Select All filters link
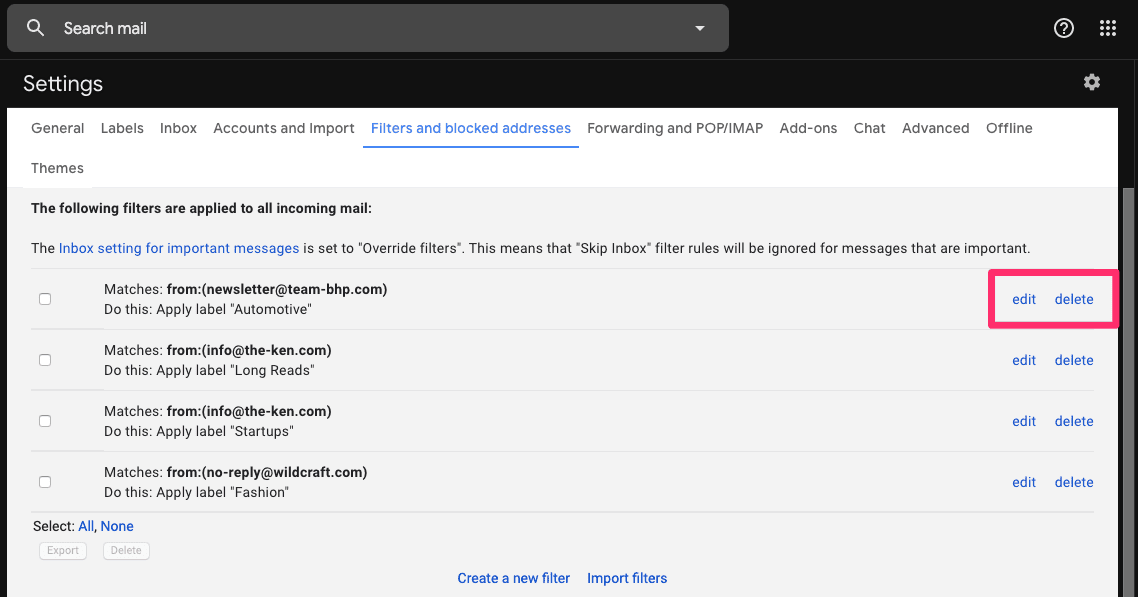 tap(86, 526)
